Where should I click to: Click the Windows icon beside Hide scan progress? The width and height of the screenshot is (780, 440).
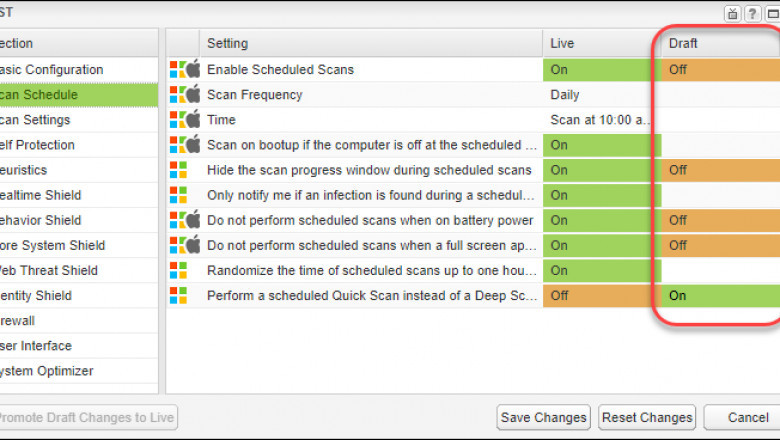tap(178, 170)
